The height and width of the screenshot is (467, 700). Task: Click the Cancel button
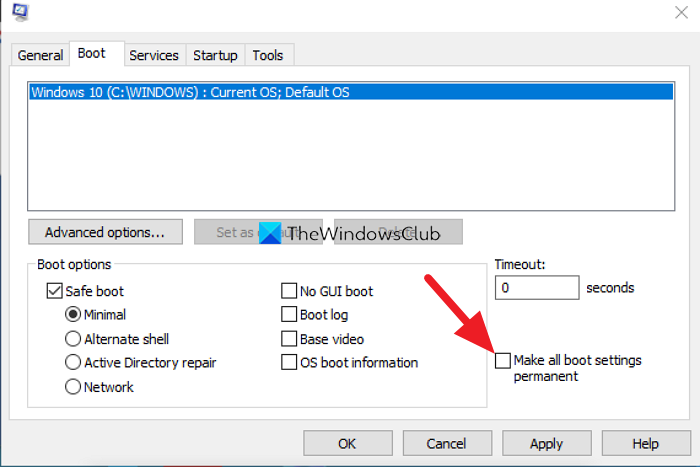pos(447,443)
